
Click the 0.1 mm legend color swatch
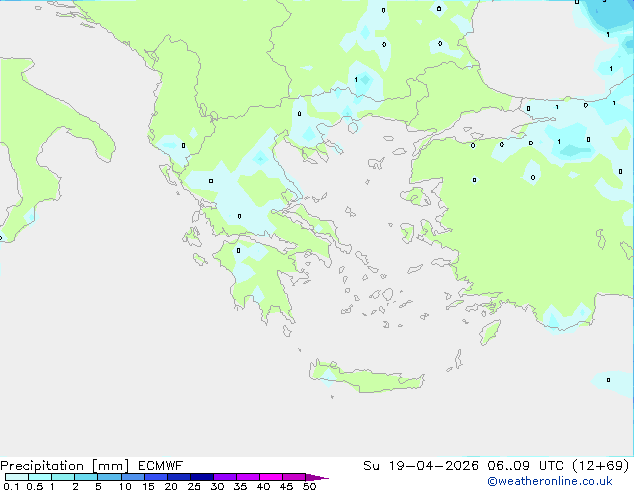click(17, 477)
